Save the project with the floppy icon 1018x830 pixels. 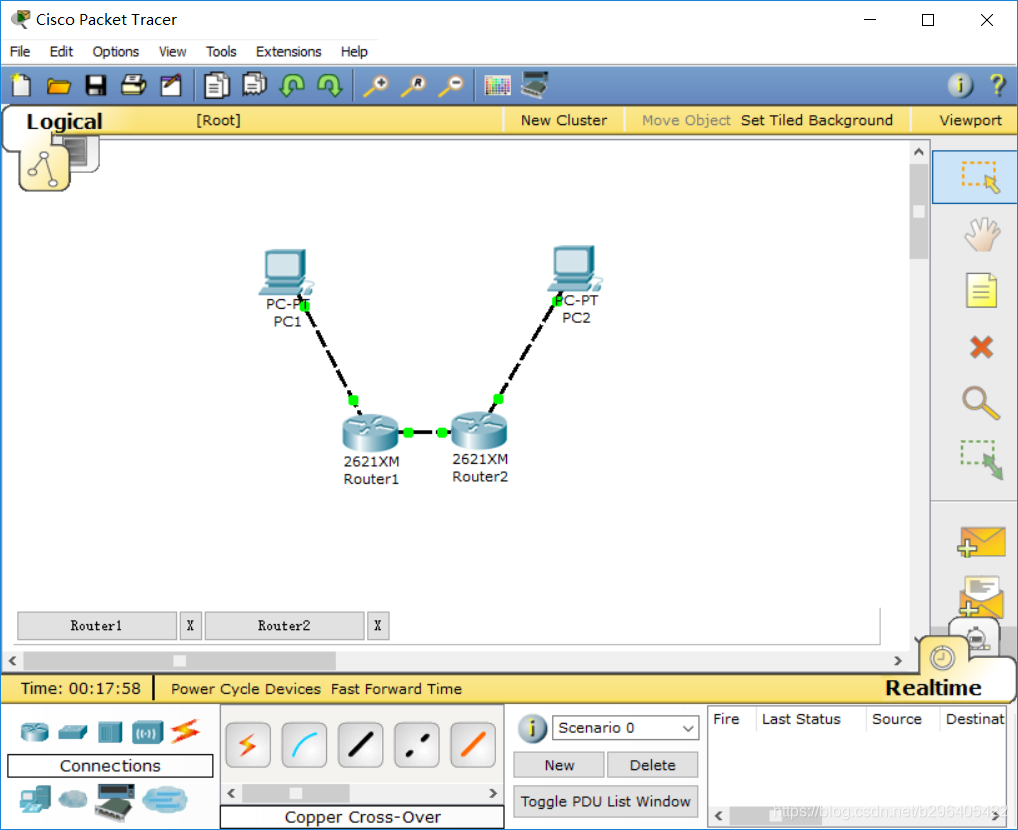[x=96, y=86]
